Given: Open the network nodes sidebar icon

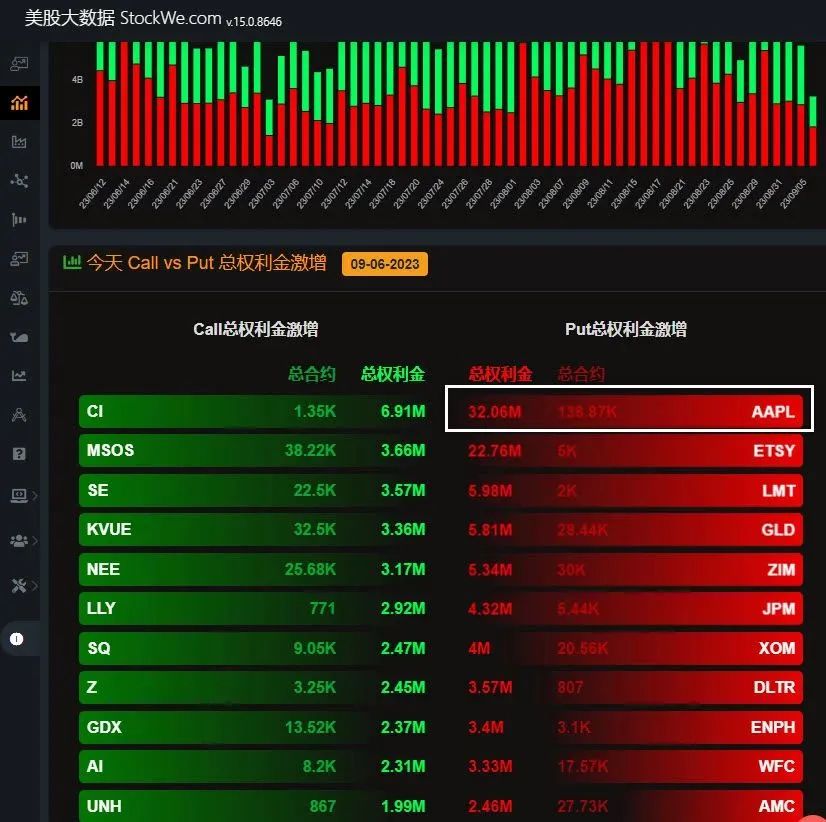Looking at the screenshot, I should (x=19, y=181).
